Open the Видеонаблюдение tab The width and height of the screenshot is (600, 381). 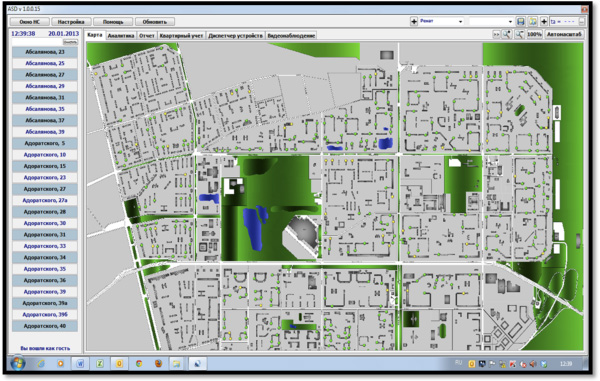tap(291, 36)
